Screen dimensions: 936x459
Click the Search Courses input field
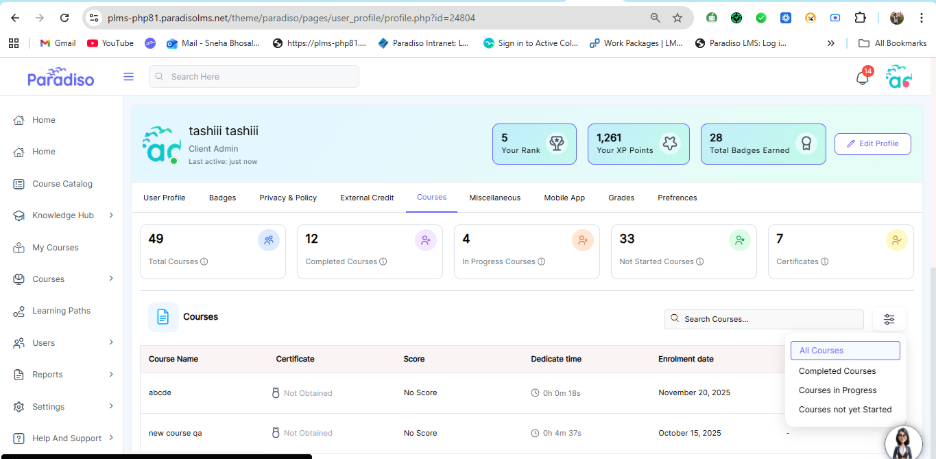[768, 319]
